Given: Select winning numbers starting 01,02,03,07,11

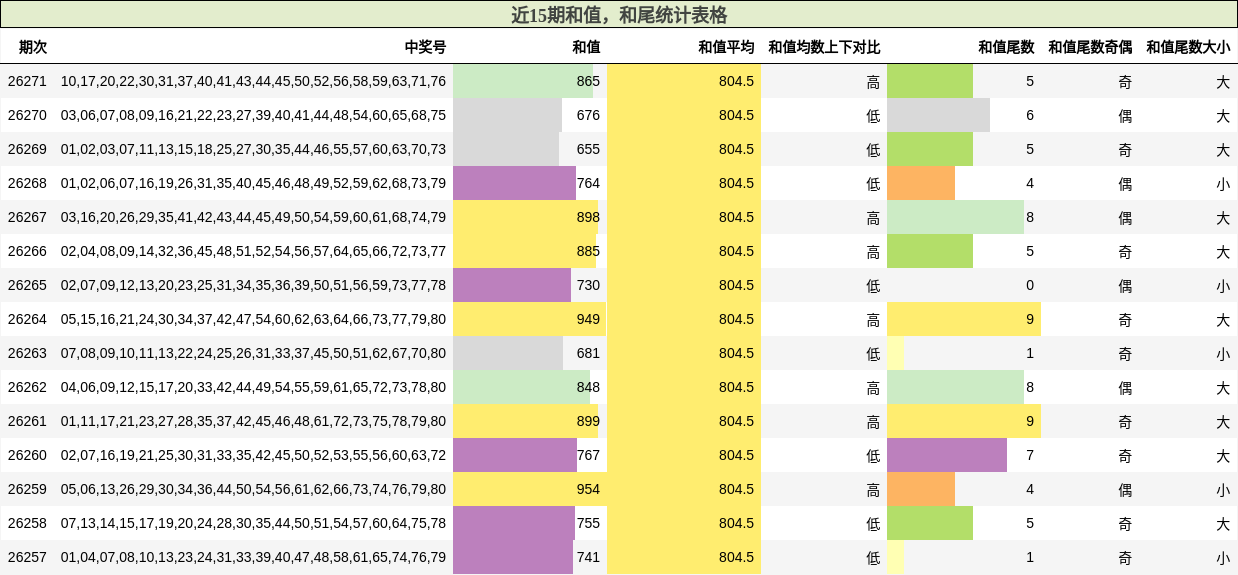Looking at the screenshot, I should click(x=253, y=149).
